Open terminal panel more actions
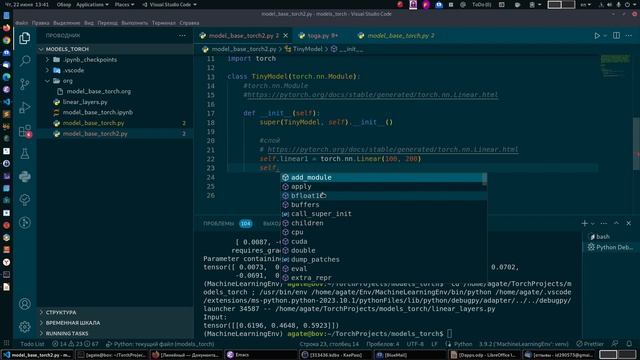640x360 pixels. pyautogui.click(x=604, y=223)
